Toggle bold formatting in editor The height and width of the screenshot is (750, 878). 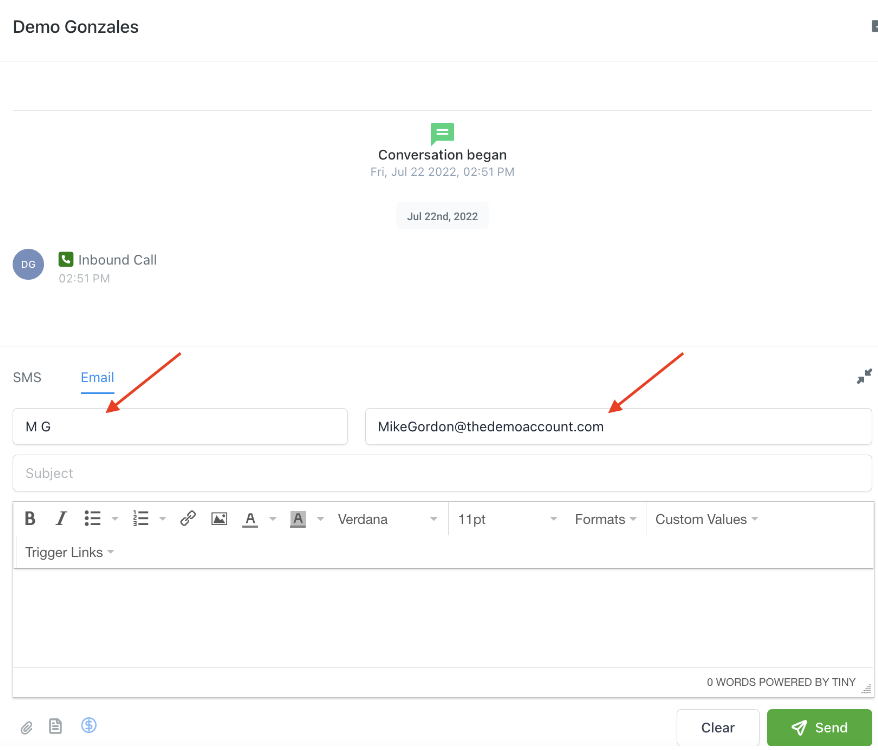[x=30, y=519]
